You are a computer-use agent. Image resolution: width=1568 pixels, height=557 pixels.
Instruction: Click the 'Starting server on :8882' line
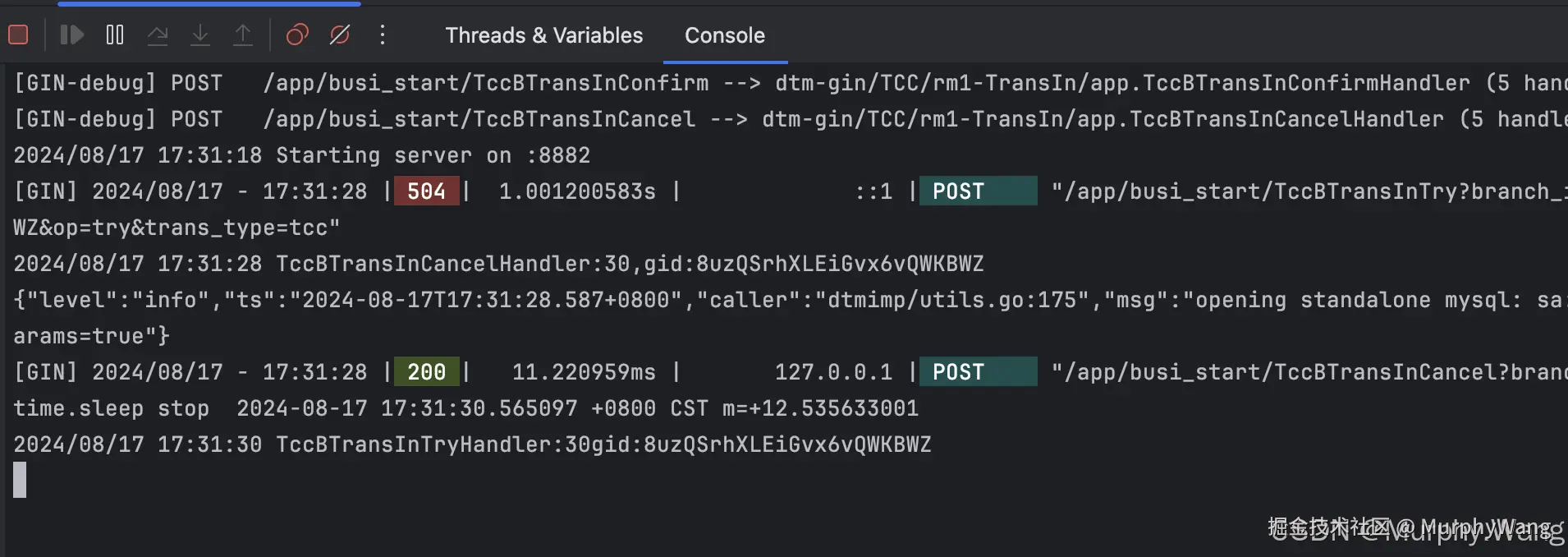coord(301,155)
